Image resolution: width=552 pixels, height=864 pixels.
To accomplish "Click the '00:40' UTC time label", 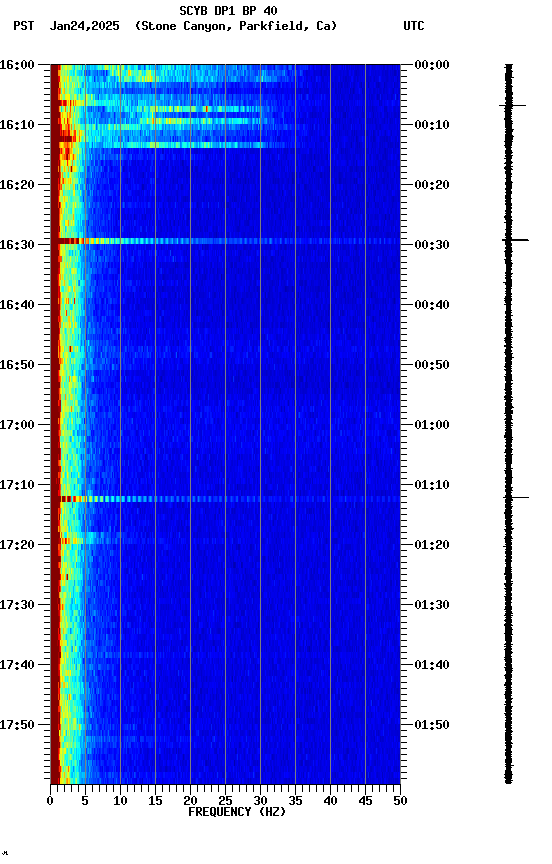I will [432, 305].
